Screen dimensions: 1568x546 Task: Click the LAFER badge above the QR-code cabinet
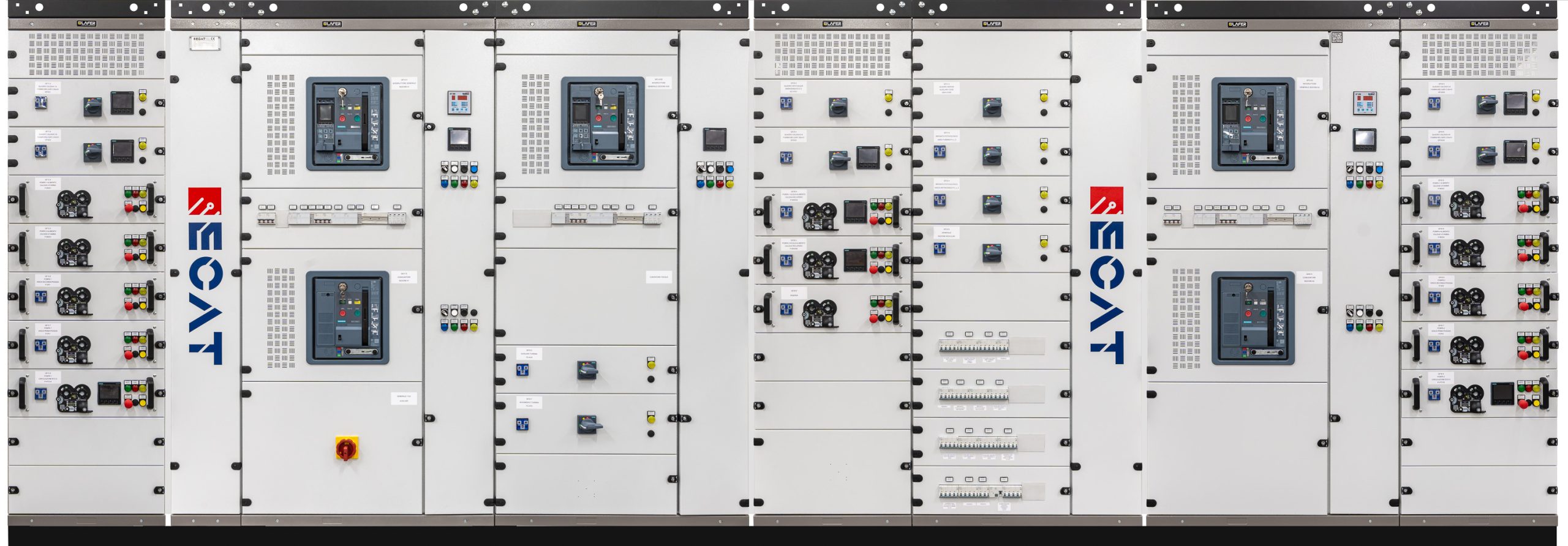tap(1237, 24)
